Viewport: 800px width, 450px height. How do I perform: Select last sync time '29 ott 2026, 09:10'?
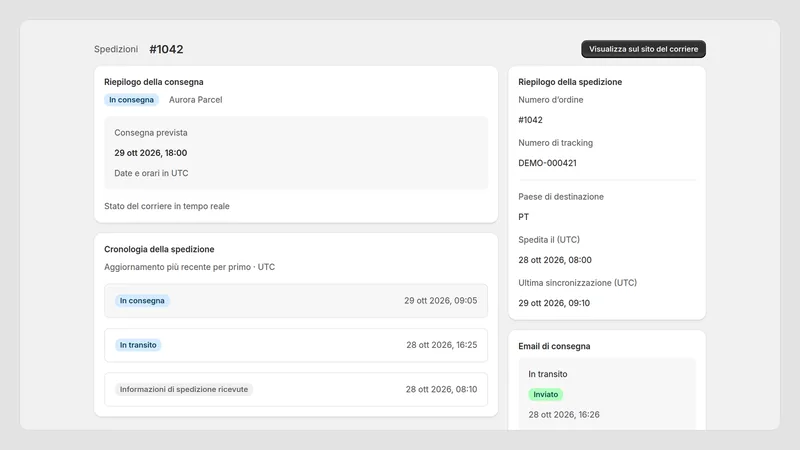[554, 303]
